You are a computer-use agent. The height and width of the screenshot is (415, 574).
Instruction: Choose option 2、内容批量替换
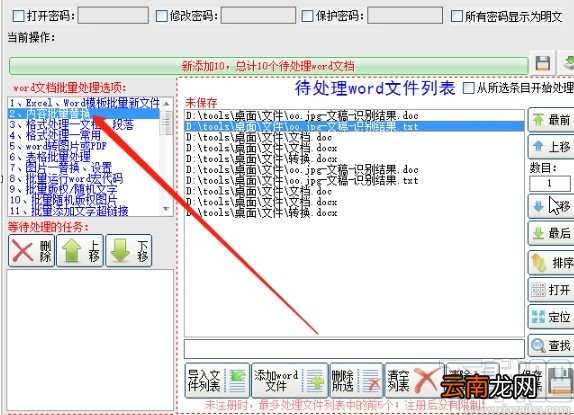84,114
